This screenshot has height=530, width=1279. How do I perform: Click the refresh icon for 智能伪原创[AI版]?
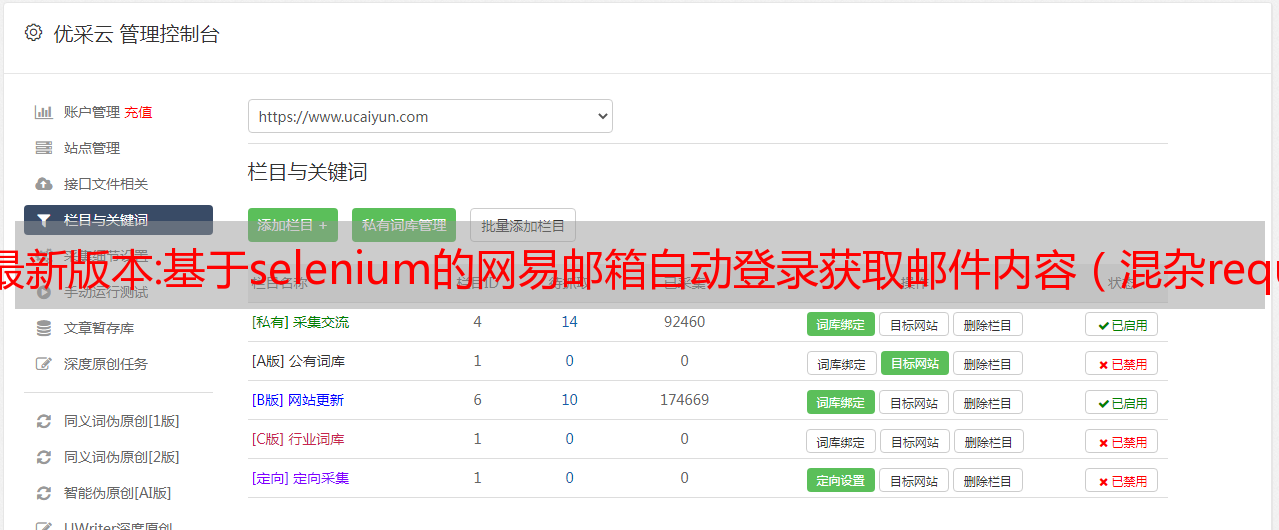tap(44, 493)
